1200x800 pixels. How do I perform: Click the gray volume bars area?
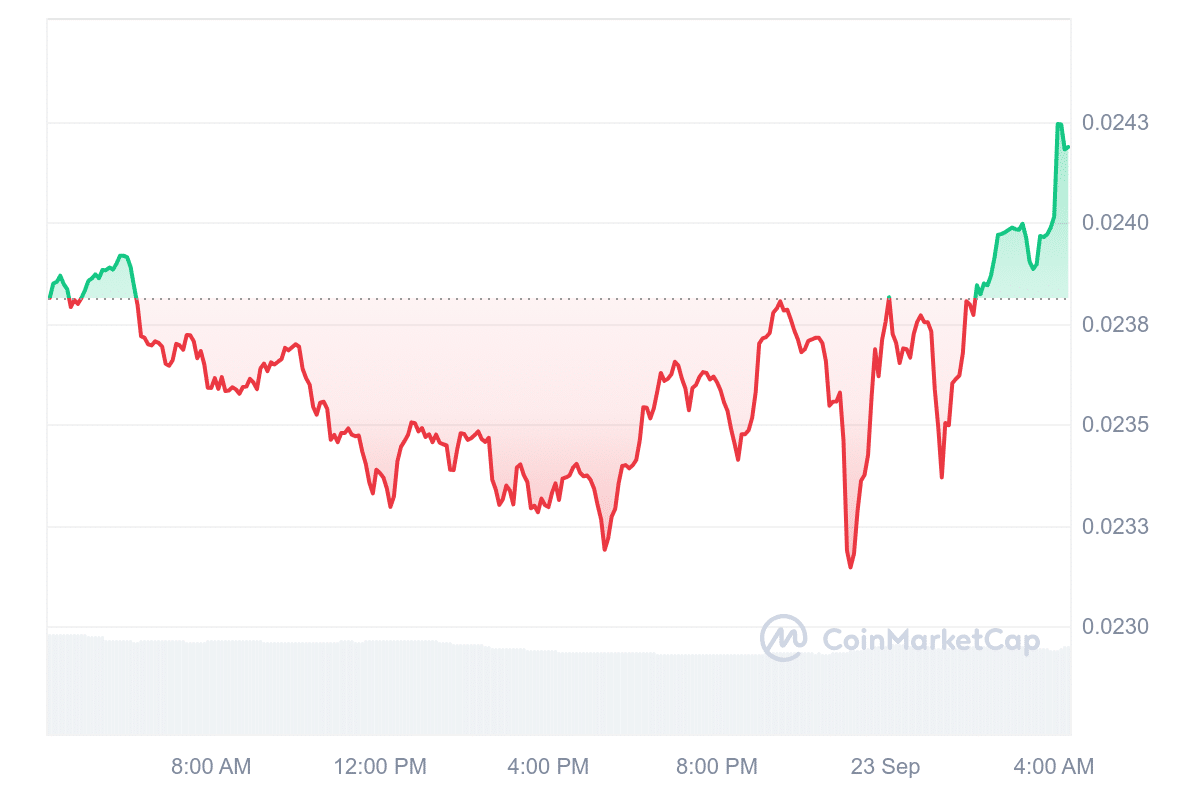(500, 690)
